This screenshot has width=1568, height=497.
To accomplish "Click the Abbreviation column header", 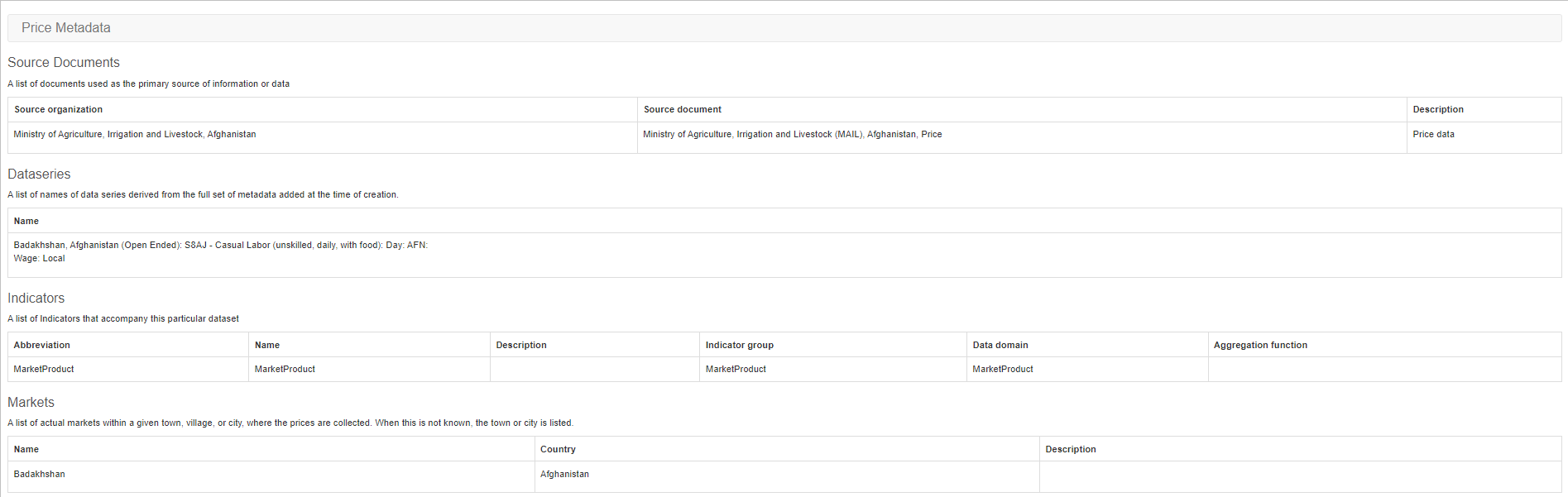I will pos(41,345).
